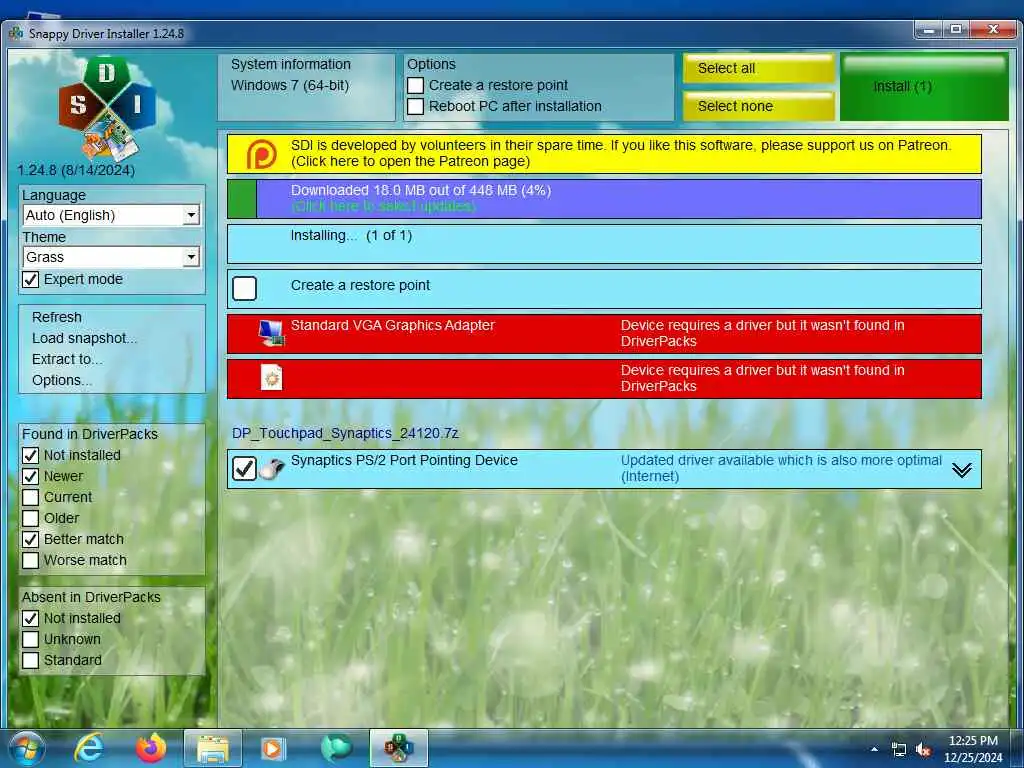Launch Internet Explorer from taskbar
Viewport: 1024px width, 768px height.
tap(89, 748)
